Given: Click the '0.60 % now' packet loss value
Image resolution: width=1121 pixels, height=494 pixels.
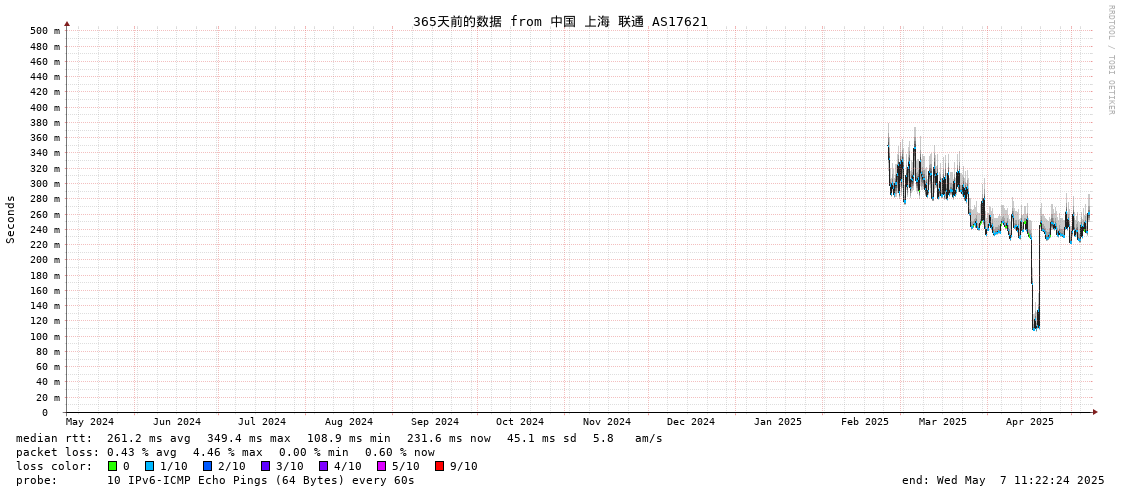Looking at the screenshot, I should [x=400, y=452].
